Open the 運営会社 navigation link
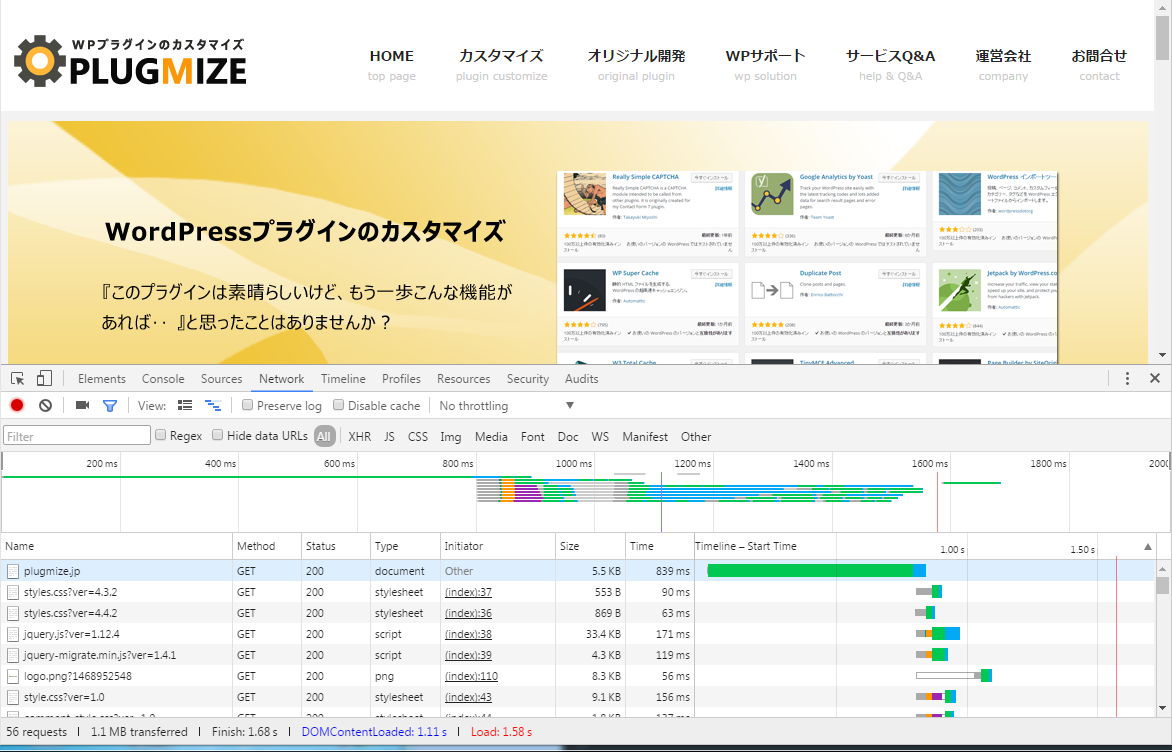The height and width of the screenshot is (752, 1172). tap(1003, 64)
